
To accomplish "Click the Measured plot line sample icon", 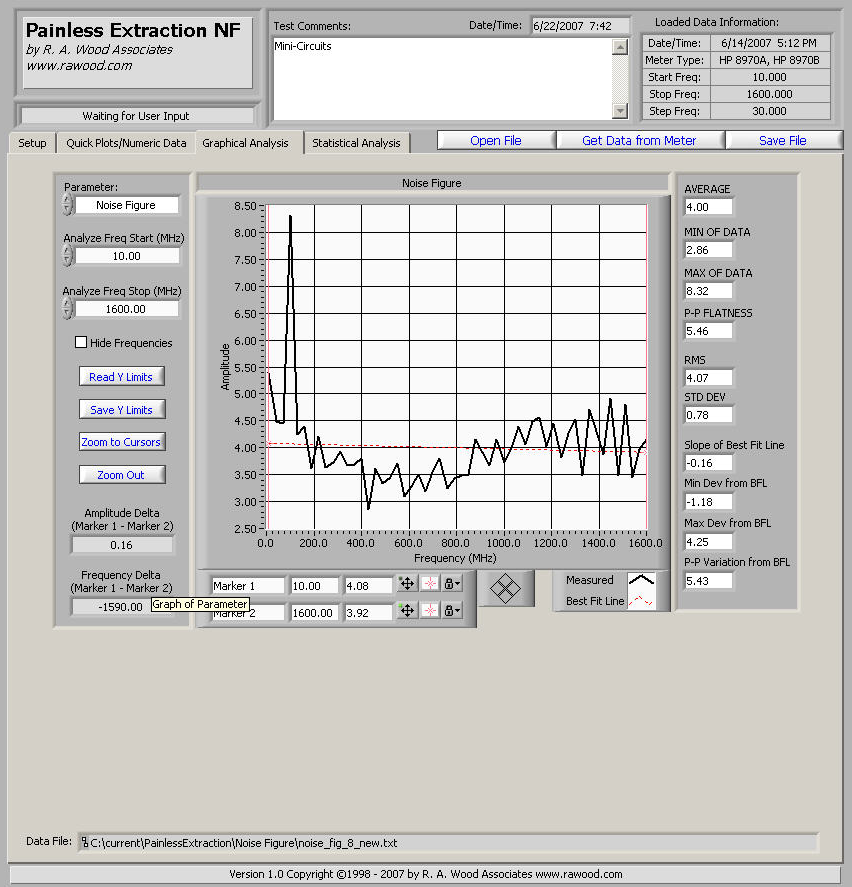I will pos(640,580).
